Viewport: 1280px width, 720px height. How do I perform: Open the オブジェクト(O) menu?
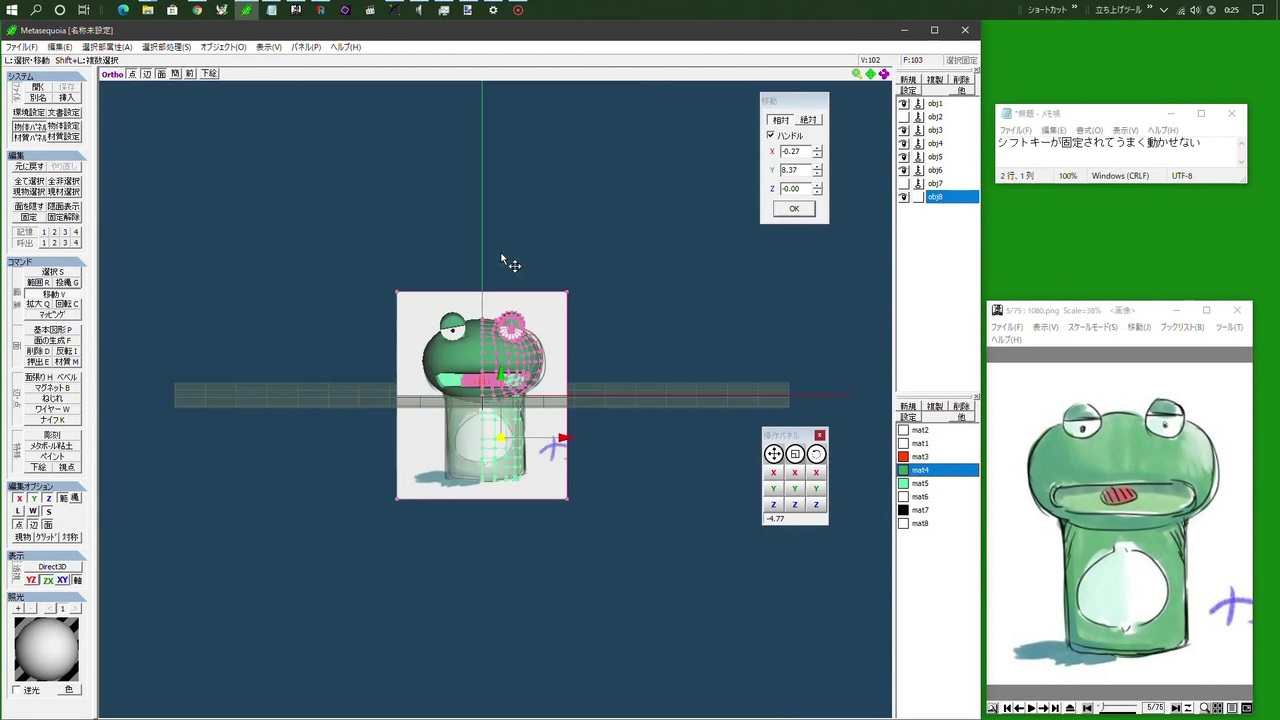click(223, 47)
